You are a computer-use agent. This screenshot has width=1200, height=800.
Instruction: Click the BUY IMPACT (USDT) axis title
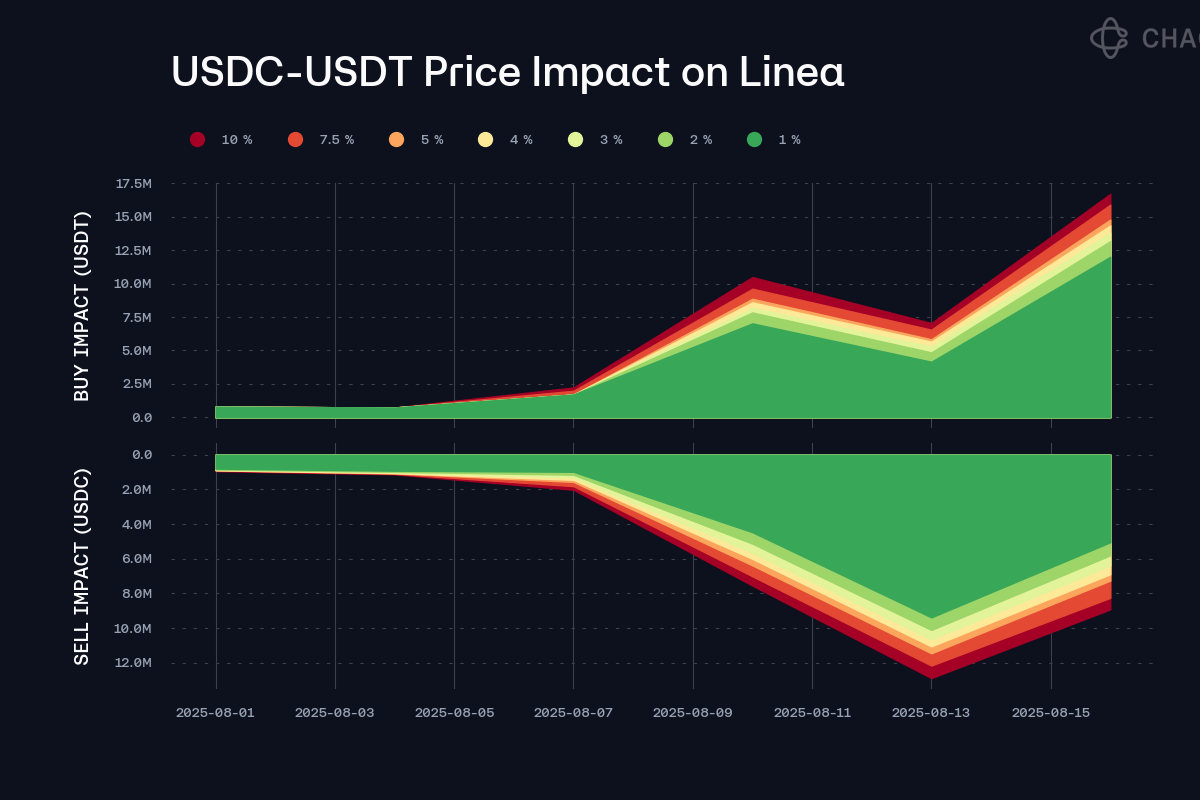[x=82, y=306]
